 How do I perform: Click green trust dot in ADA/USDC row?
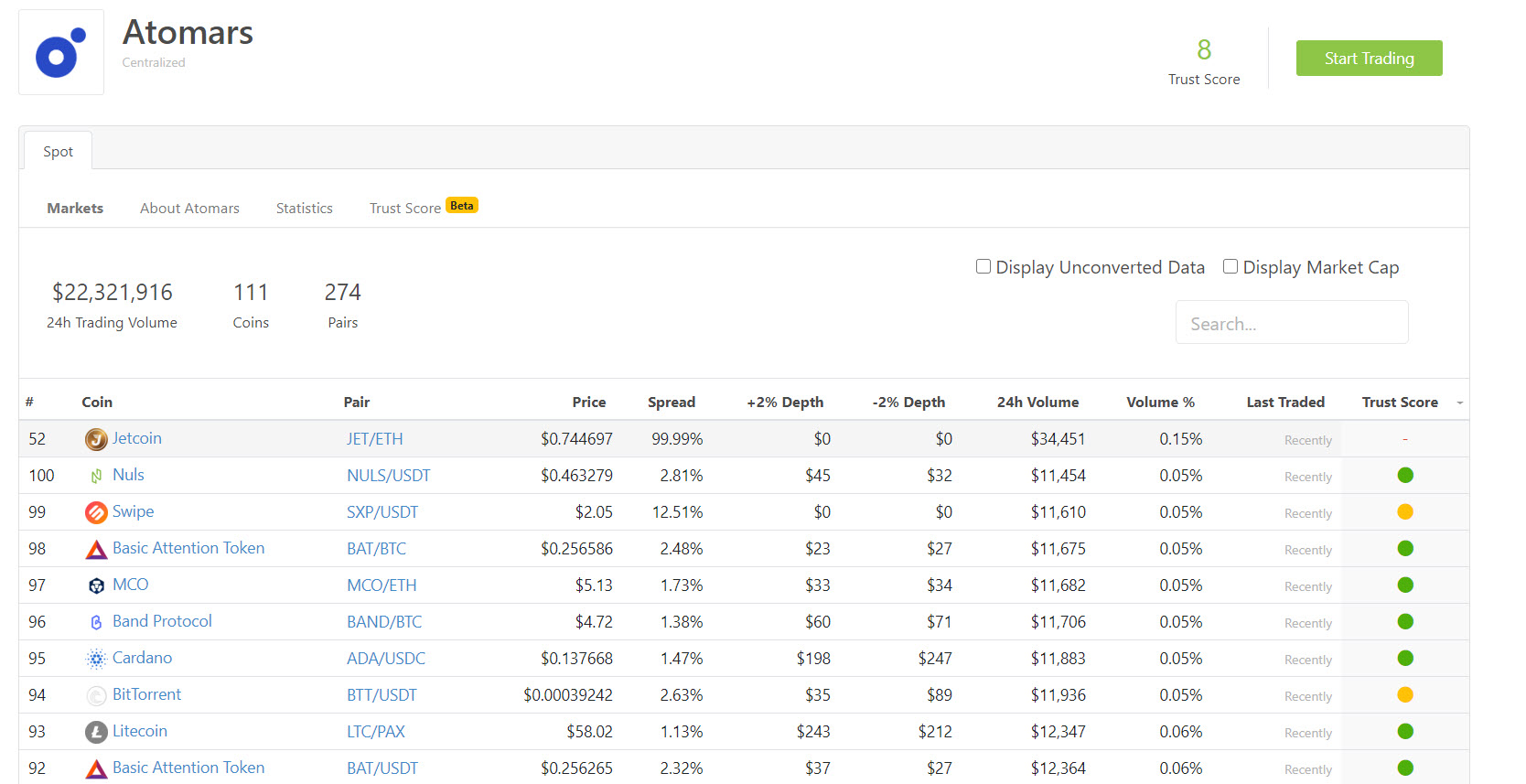tap(1405, 658)
